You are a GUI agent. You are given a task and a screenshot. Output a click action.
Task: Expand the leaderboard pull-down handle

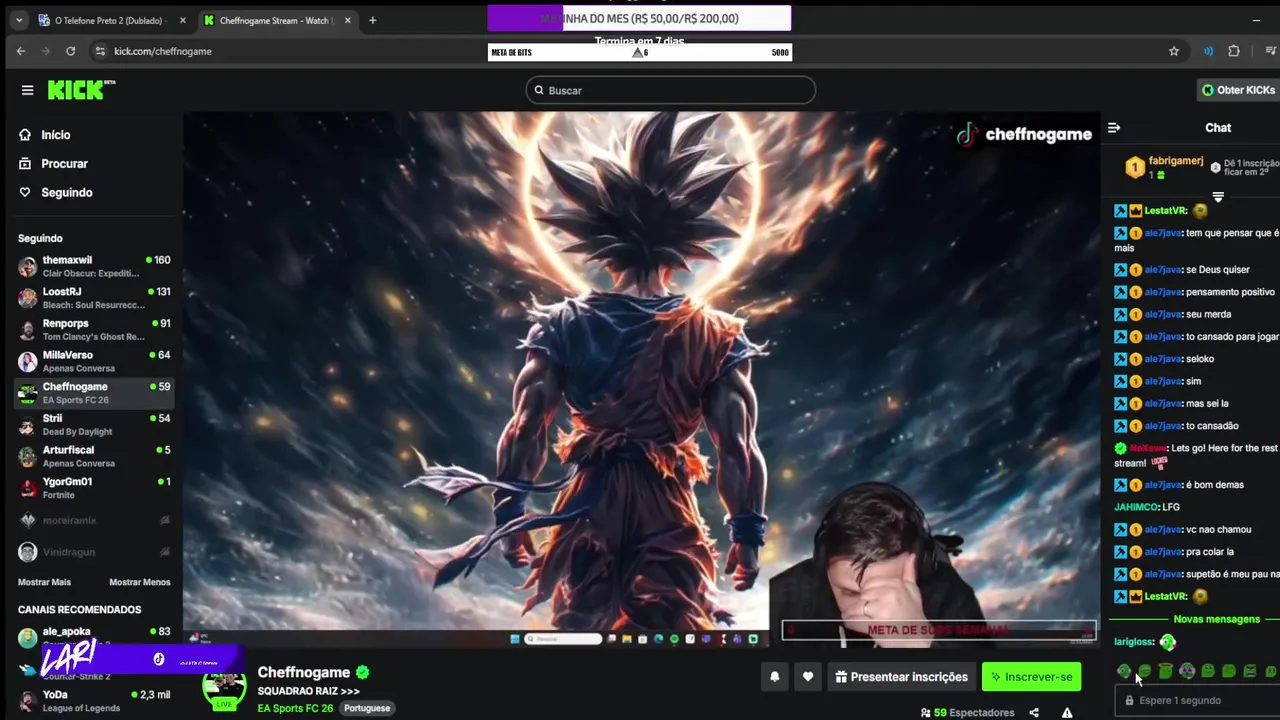[x=1218, y=197]
